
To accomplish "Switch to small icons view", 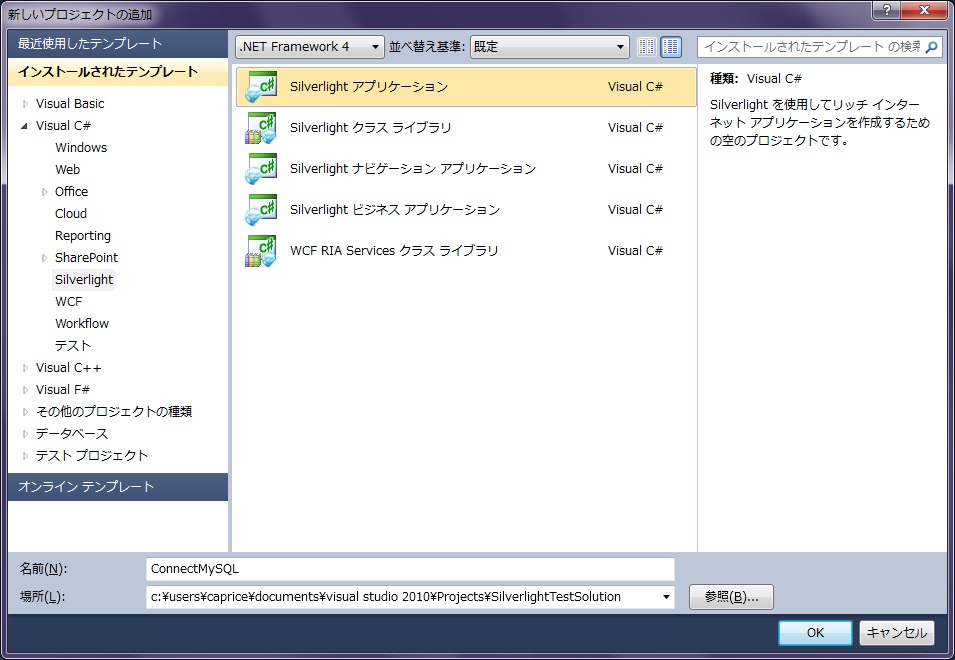I will (x=647, y=47).
